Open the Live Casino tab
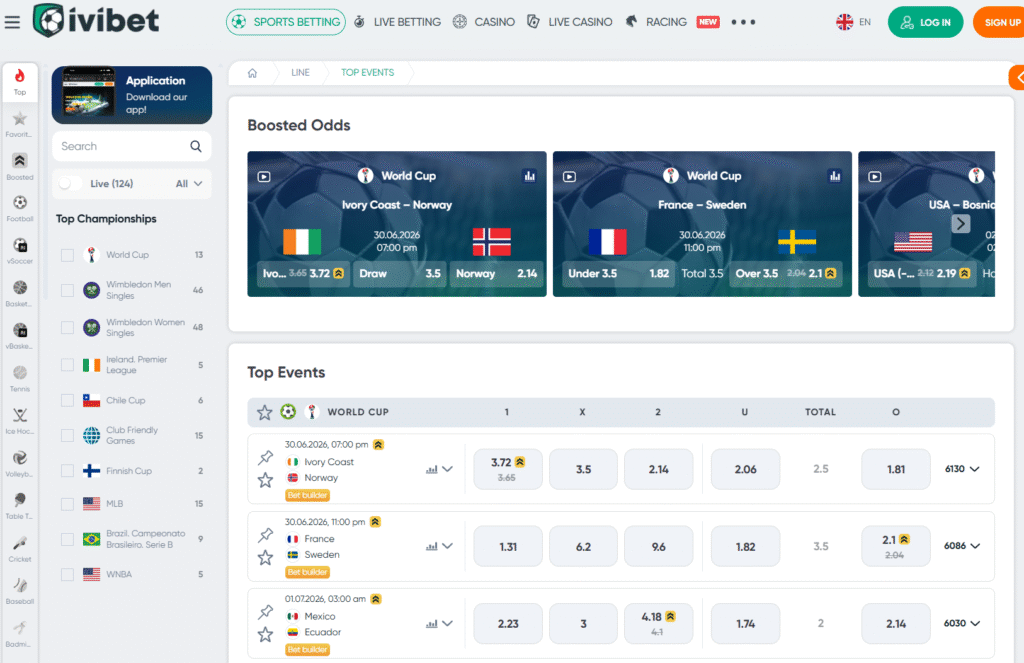The height and width of the screenshot is (663, 1024). (570, 22)
